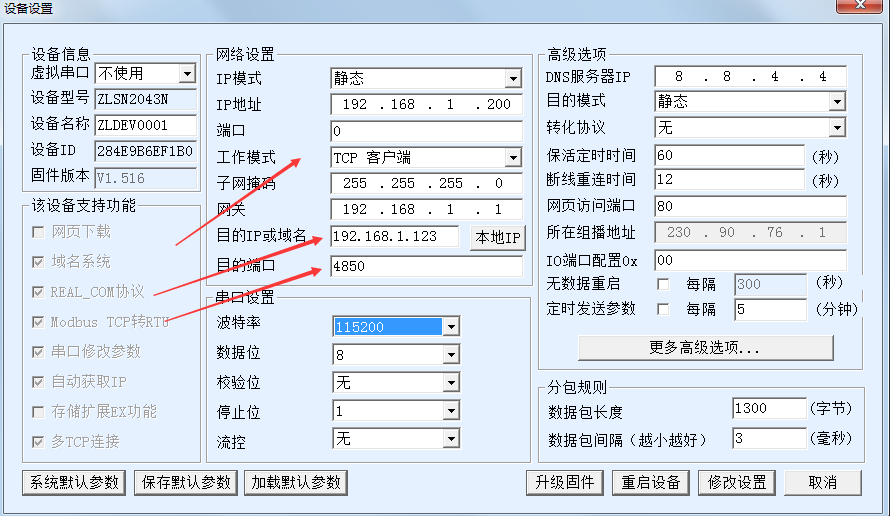Expand the 转化协议 dropdown
Image resolution: width=890 pixels, height=516 pixels.
click(837, 128)
